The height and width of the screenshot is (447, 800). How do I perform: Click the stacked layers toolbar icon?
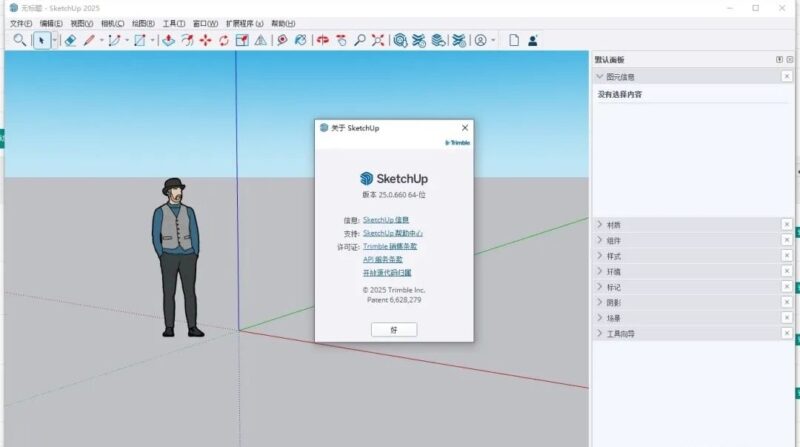(438, 40)
